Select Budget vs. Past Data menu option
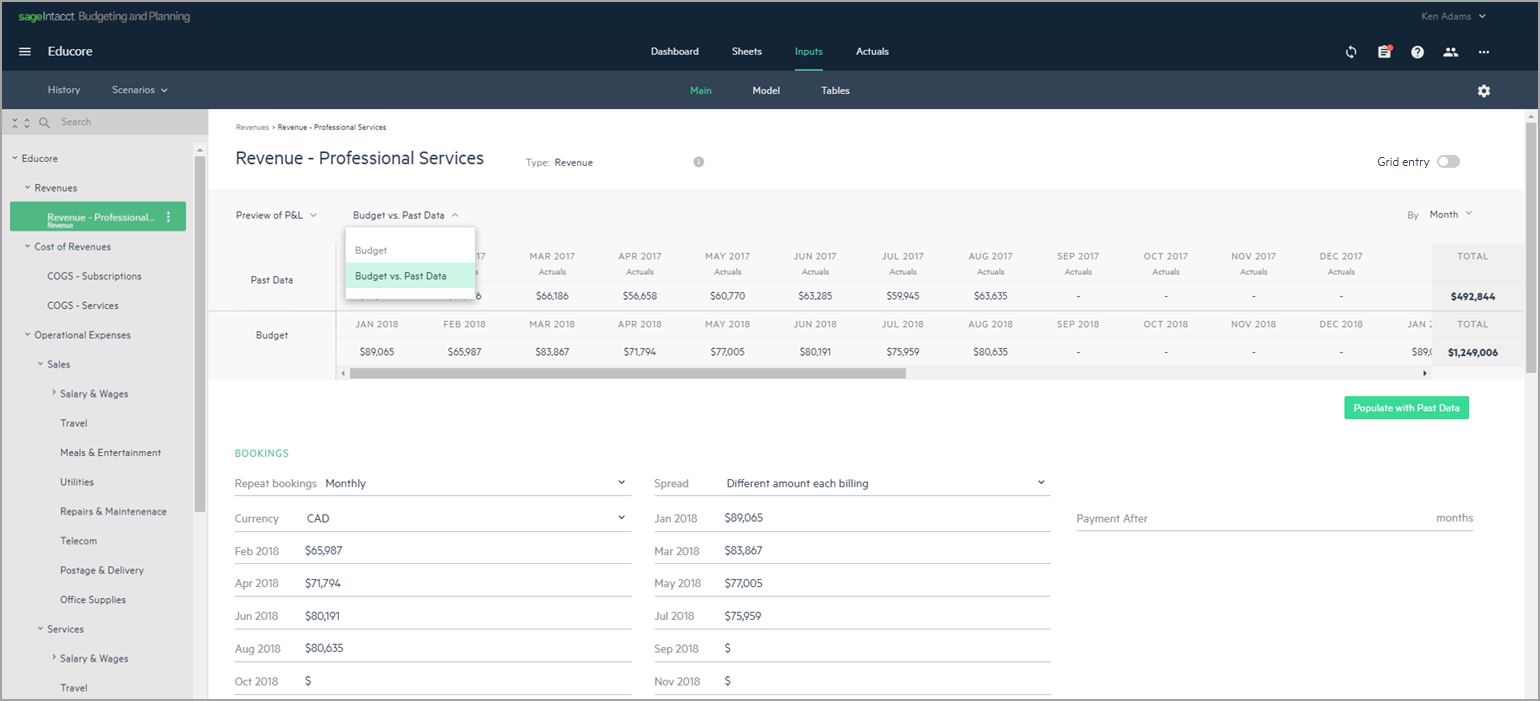 410,276
